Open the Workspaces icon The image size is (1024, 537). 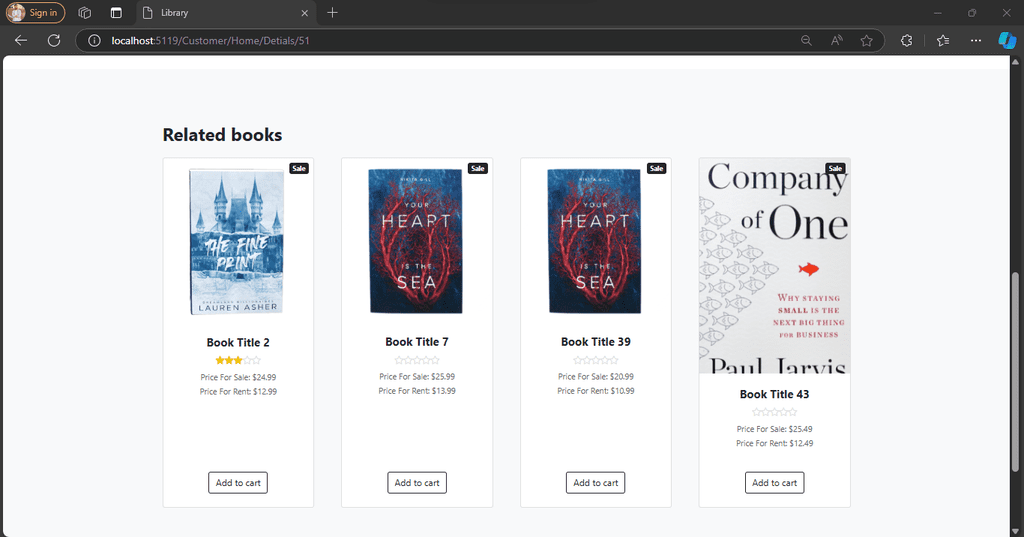coord(84,12)
